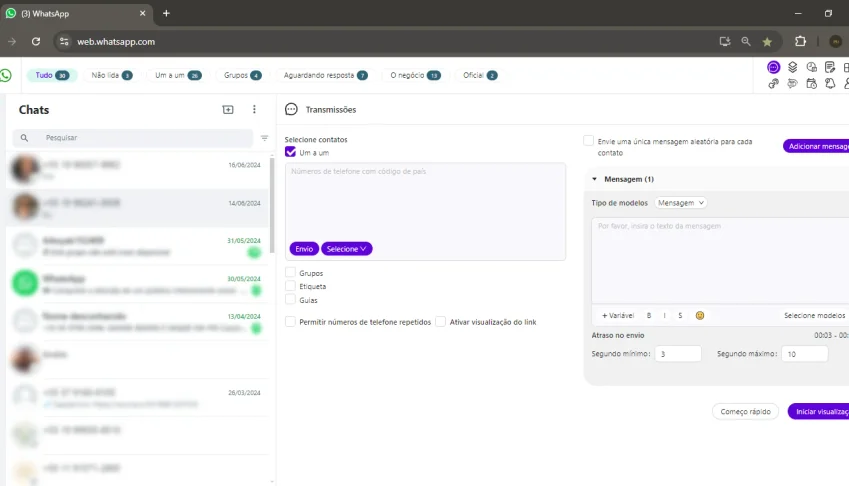Screen dimensions: 849x486
Task: Select the Grupos filter tab
Action: [243, 75]
